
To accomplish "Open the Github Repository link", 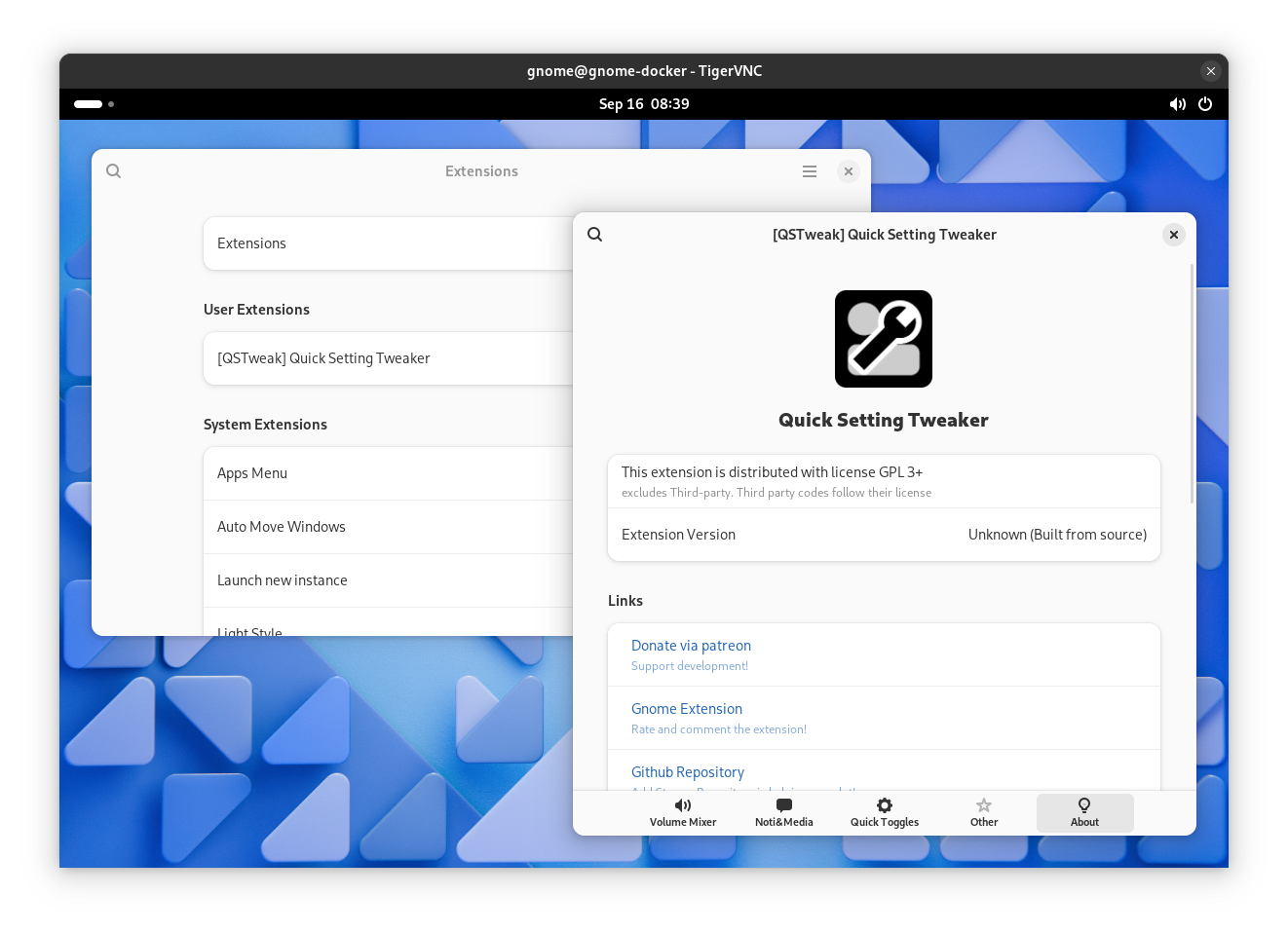I will tap(884, 770).
